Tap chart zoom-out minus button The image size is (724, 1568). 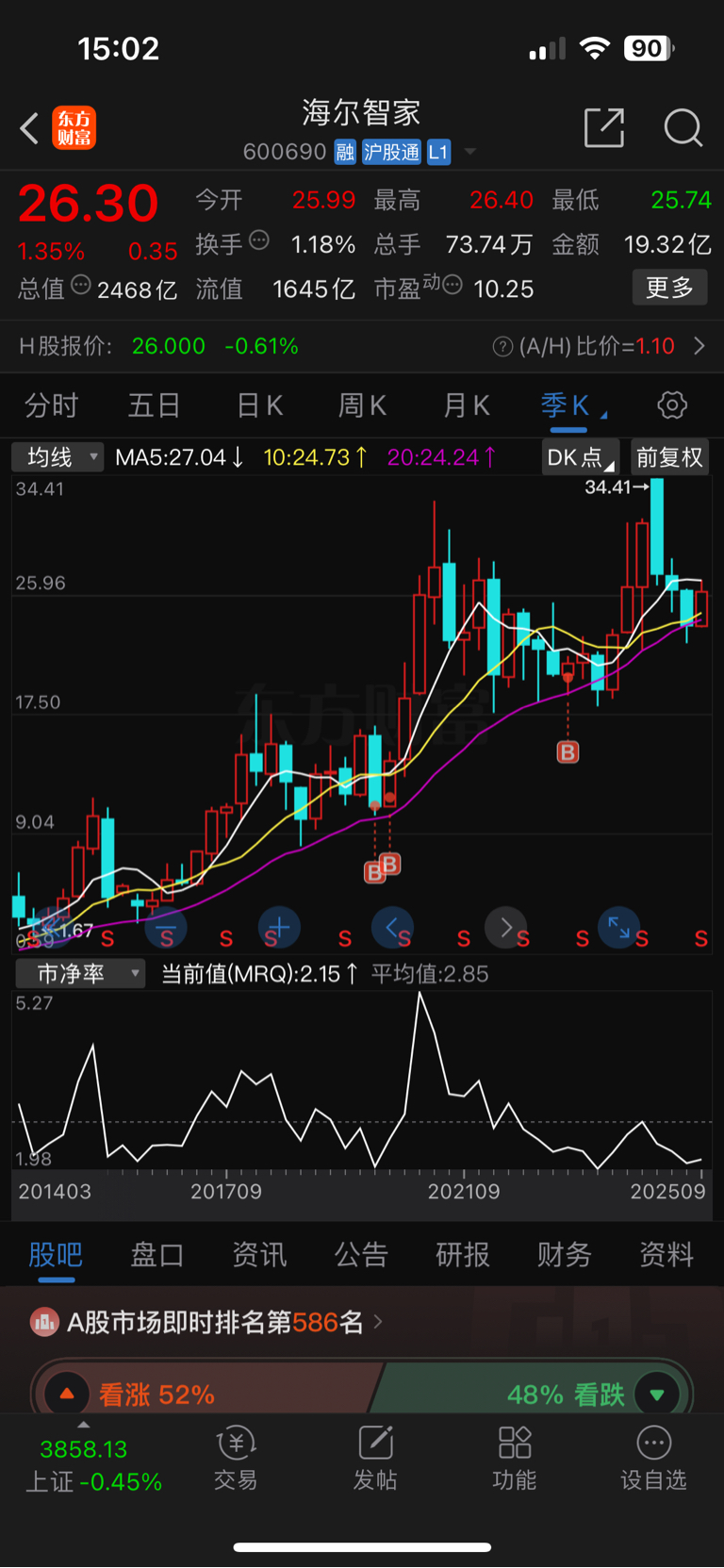[x=166, y=929]
